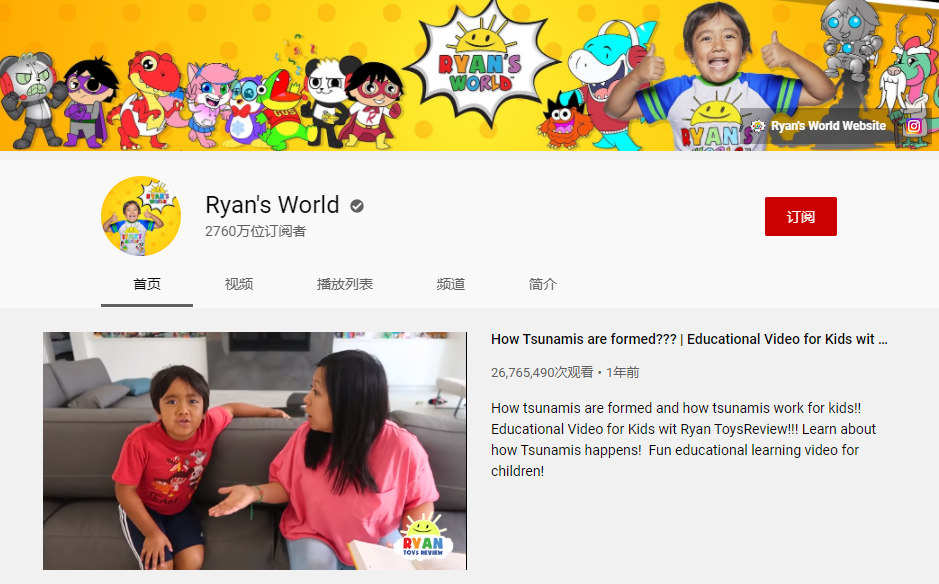Open the 'How Tsunamis are formed???' video title
The height and width of the screenshot is (584, 939).
point(689,339)
